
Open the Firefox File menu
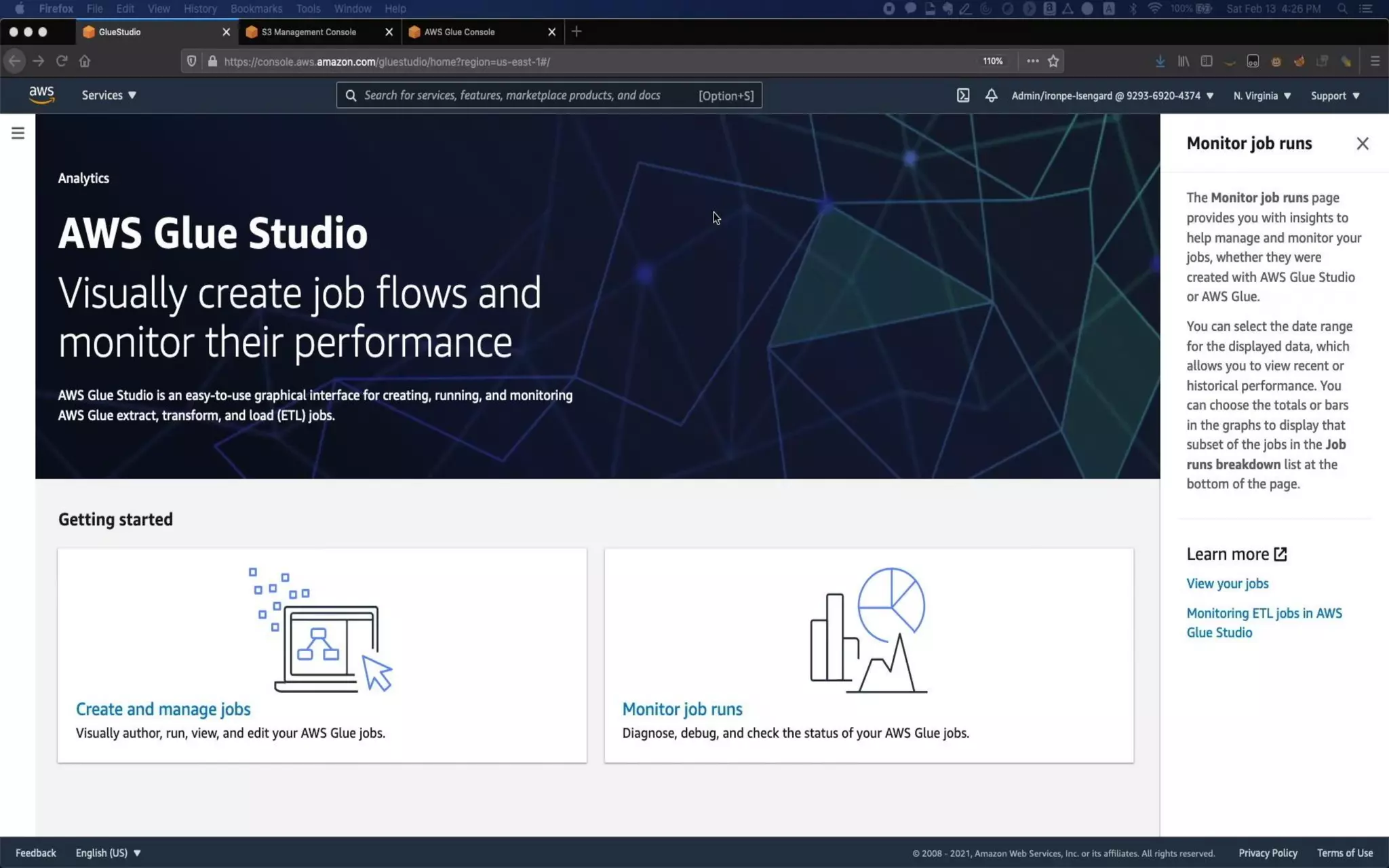(x=94, y=9)
